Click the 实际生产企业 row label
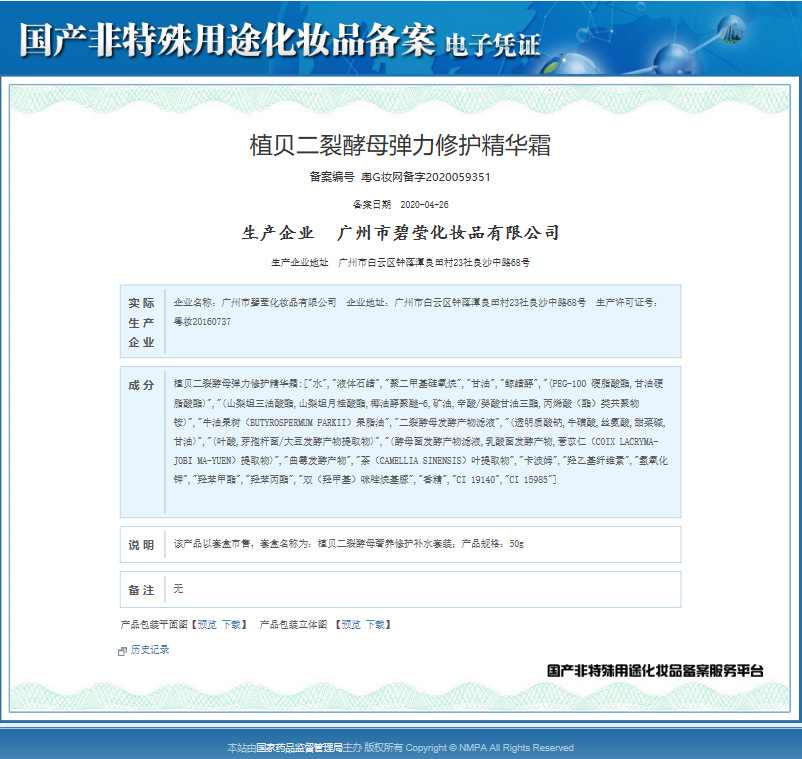 point(141,323)
